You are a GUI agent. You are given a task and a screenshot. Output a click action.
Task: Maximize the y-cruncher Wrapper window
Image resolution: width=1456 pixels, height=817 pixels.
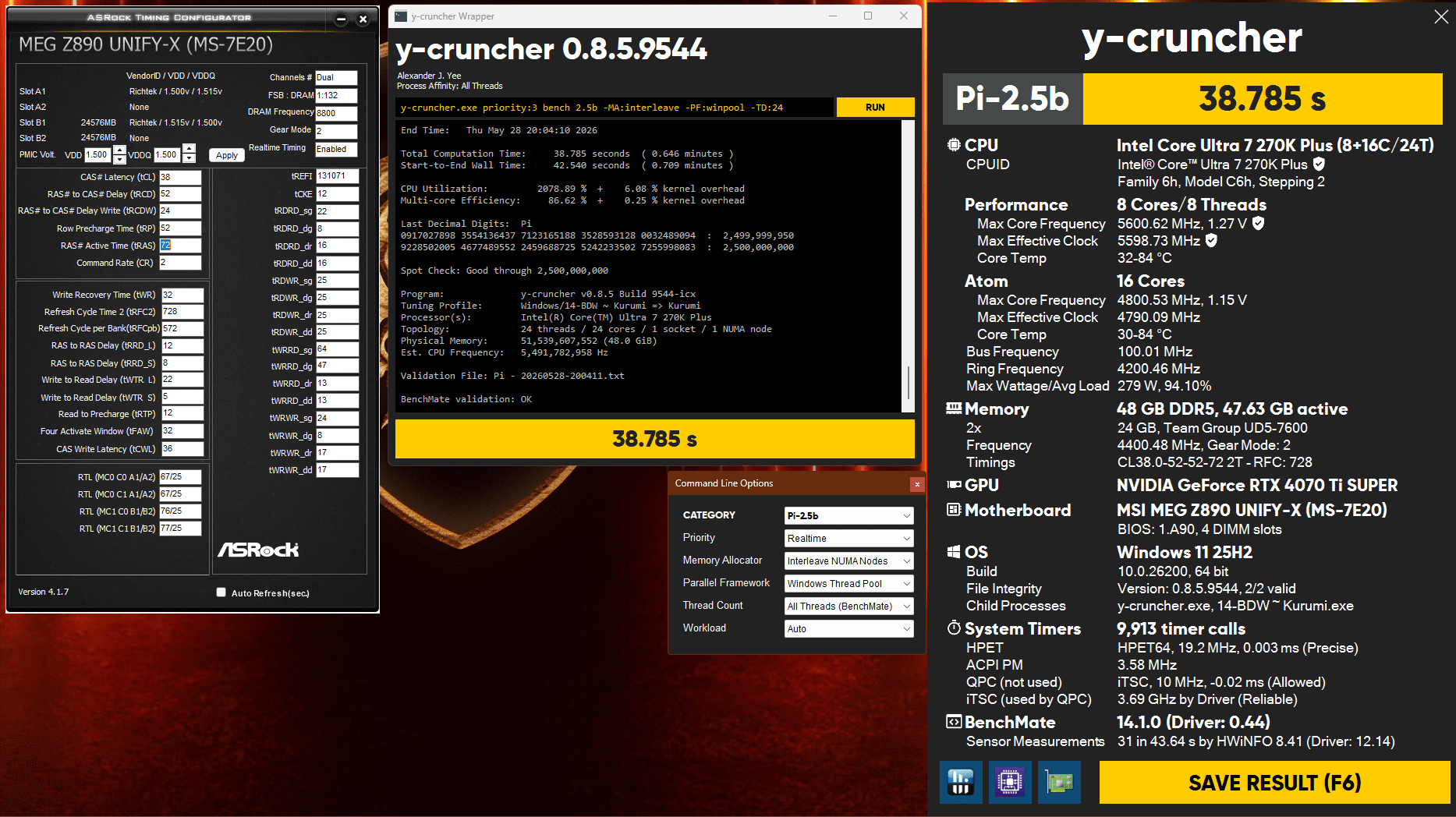(x=868, y=16)
